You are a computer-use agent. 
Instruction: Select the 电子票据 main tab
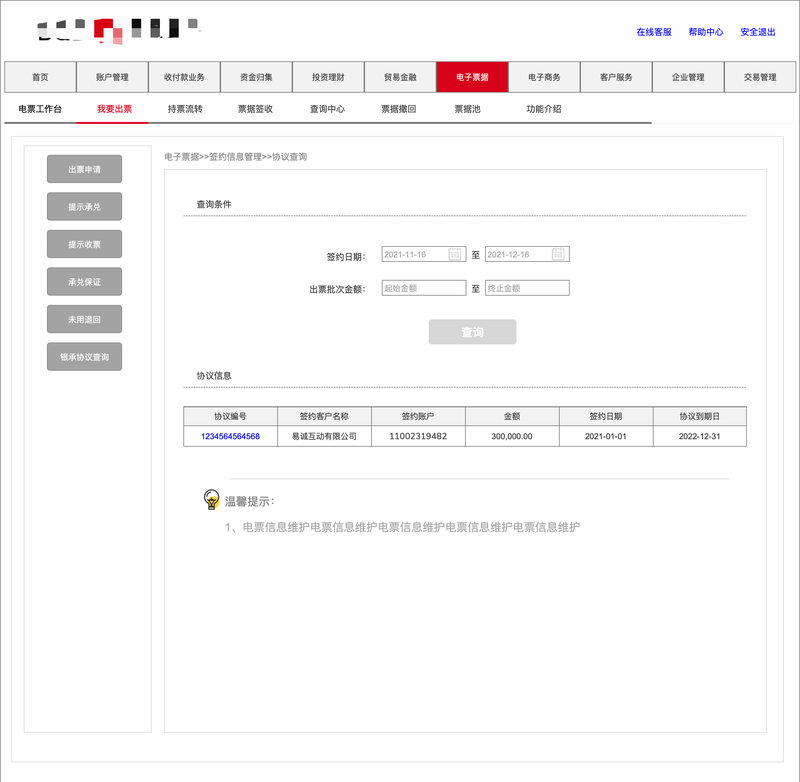point(472,77)
